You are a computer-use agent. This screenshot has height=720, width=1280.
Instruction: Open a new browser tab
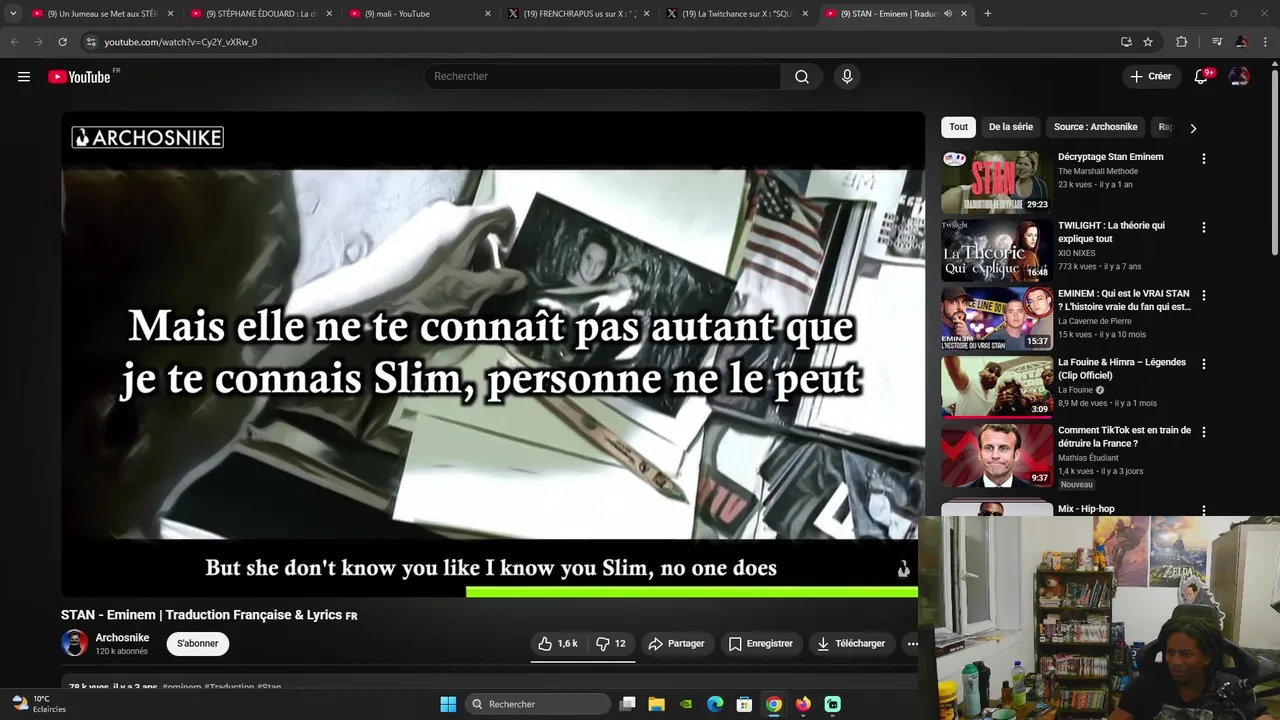tap(987, 14)
